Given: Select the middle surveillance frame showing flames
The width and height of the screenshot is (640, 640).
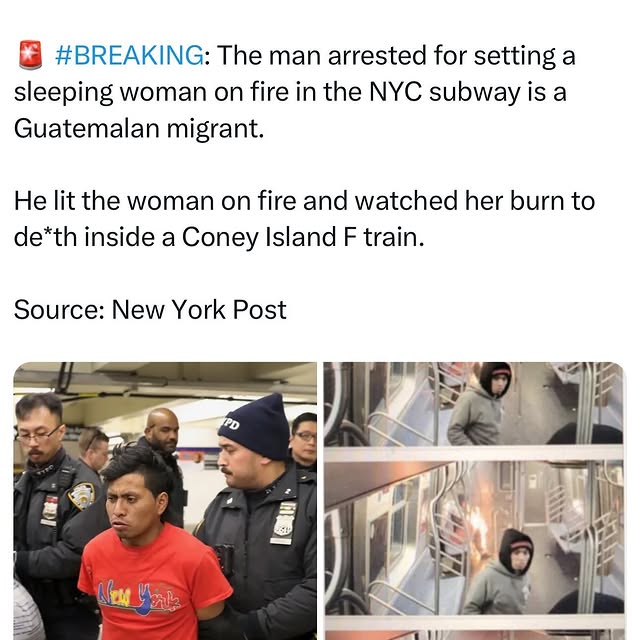Looking at the screenshot, I should (474, 538).
